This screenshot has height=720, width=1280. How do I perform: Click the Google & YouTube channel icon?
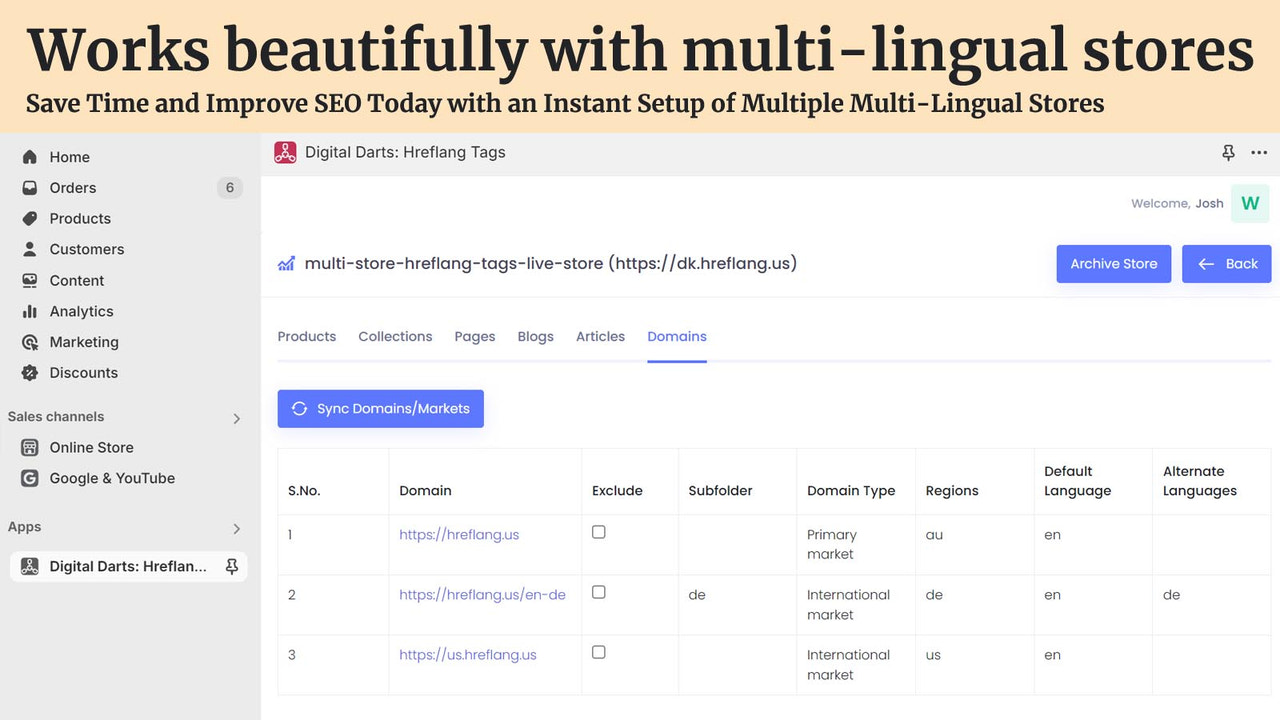31,478
